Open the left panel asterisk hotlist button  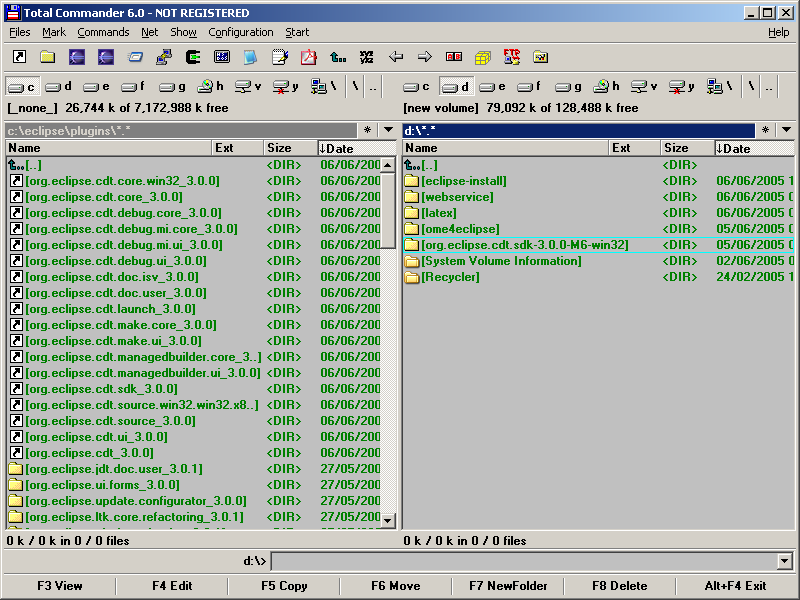point(367,130)
